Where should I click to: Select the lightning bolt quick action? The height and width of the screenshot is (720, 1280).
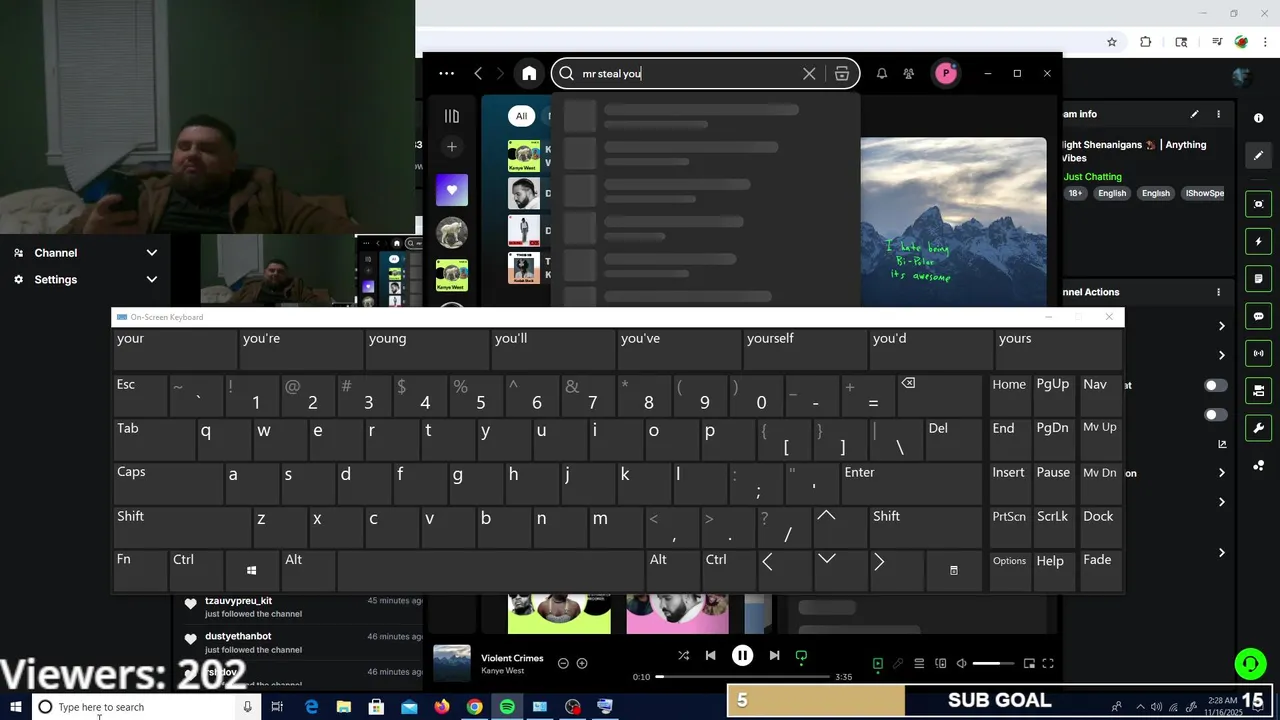[1258, 241]
